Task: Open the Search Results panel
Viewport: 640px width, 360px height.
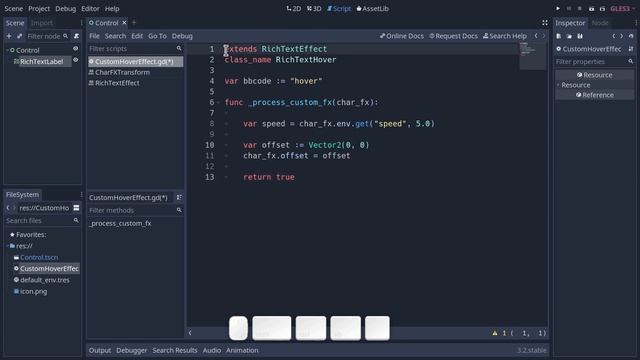Action: (x=175, y=350)
